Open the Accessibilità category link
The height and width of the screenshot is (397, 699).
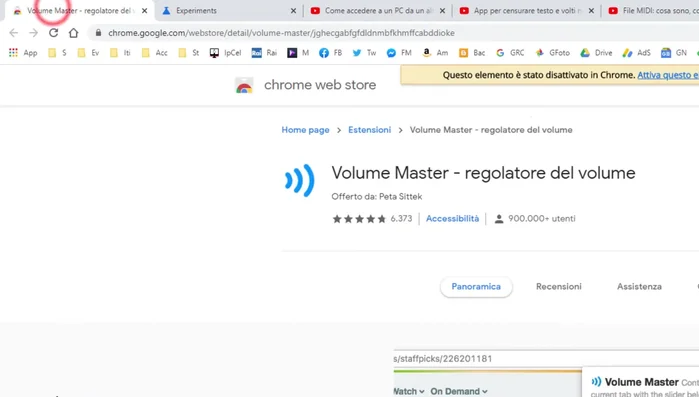[x=452, y=218]
